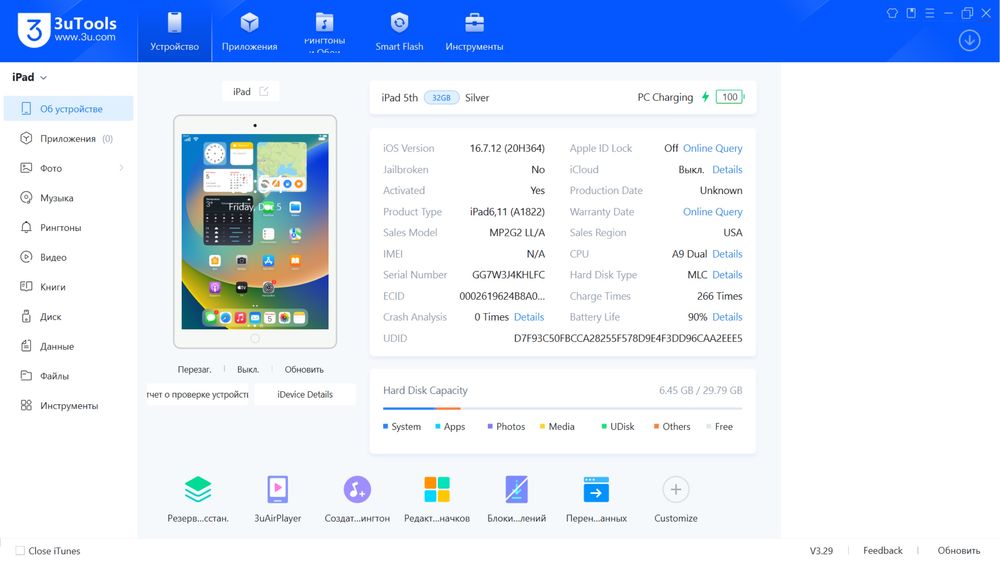Open the Устройство tab in top bar

pyautogui.click(x=174, y=31)
